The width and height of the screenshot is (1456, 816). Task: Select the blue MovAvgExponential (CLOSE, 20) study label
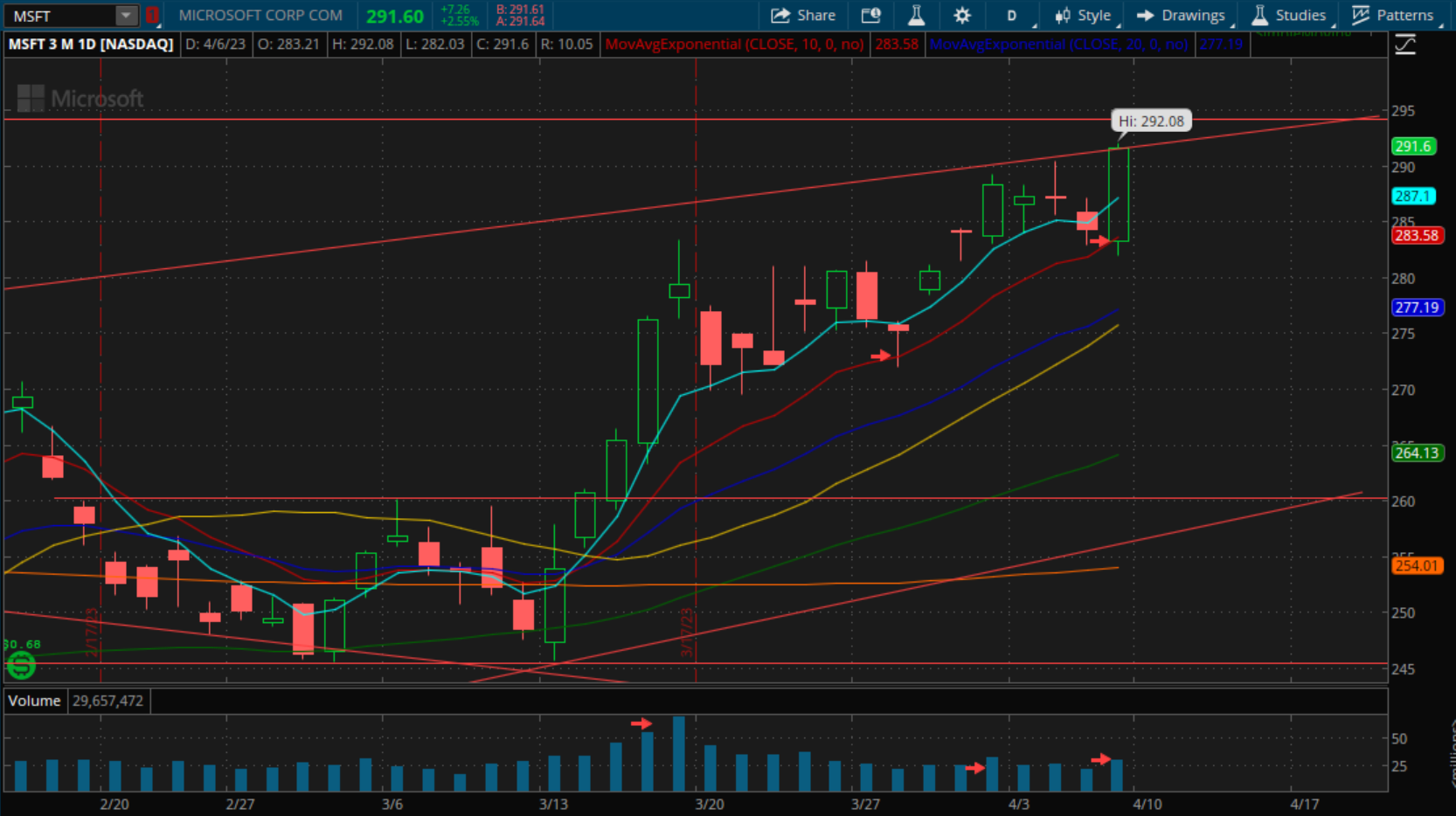pyautogui.click(x=1058, y=44)
